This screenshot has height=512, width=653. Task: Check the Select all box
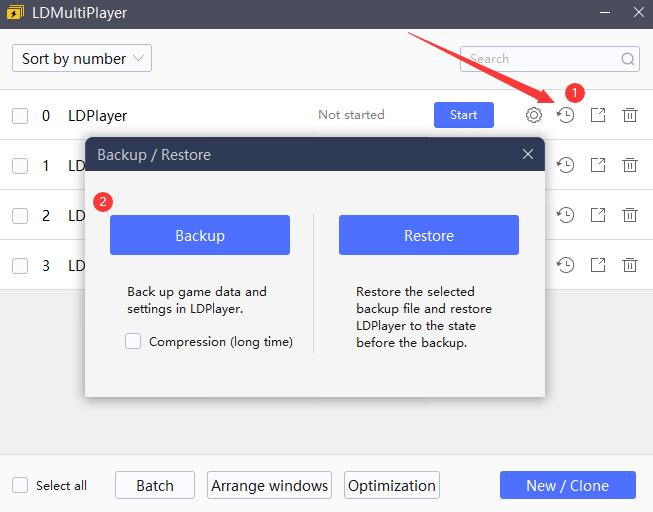pos(20,485)
